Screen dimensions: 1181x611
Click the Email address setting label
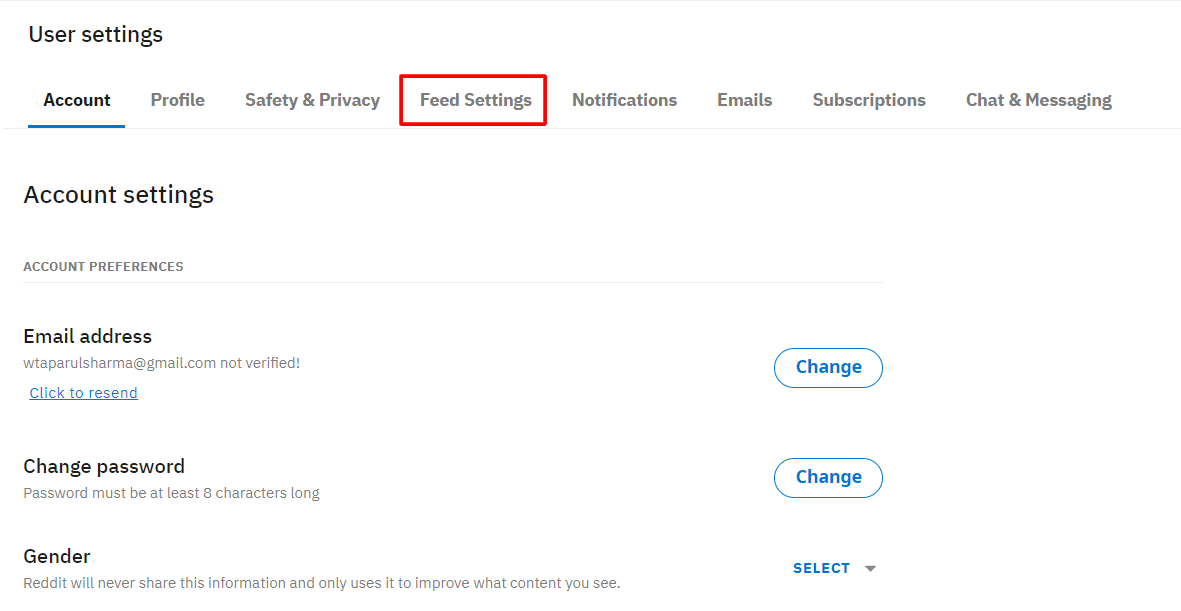88,336
